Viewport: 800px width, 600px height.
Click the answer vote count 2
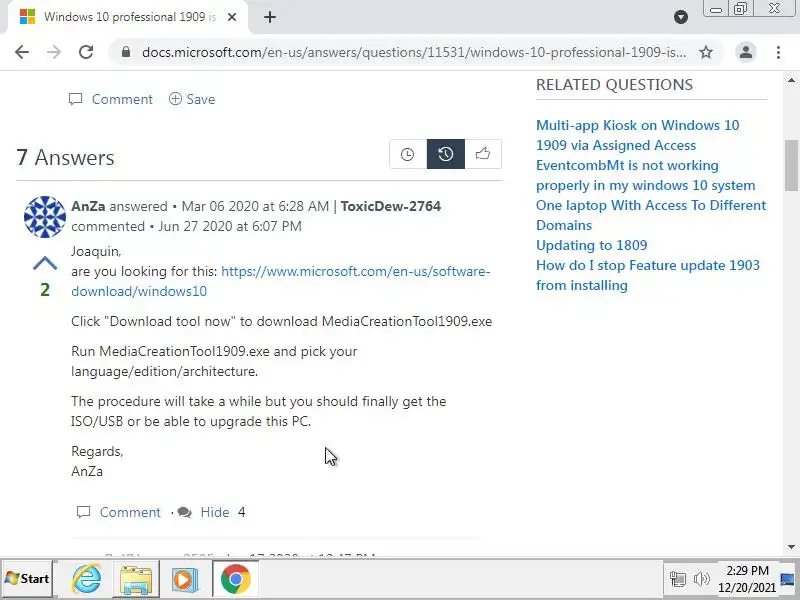coord(45,290)
